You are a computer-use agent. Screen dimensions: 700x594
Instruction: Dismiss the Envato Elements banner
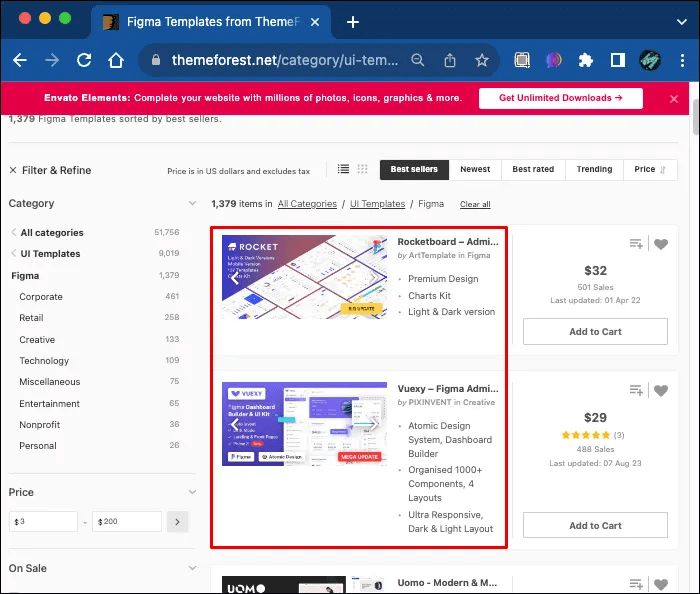[x=674, y=99]
